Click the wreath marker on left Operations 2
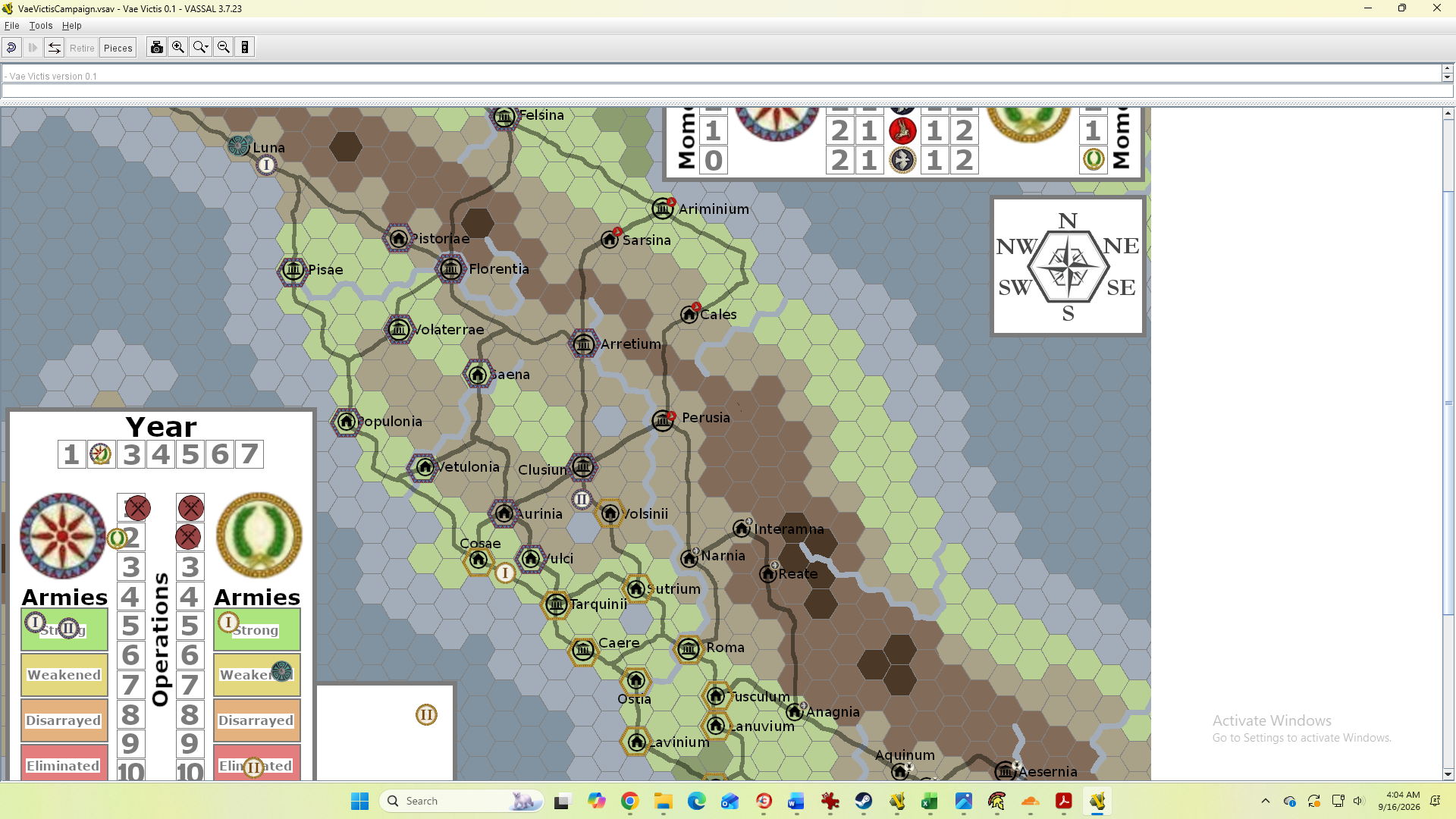This screenshot has width=1456, height=819. 117,538
